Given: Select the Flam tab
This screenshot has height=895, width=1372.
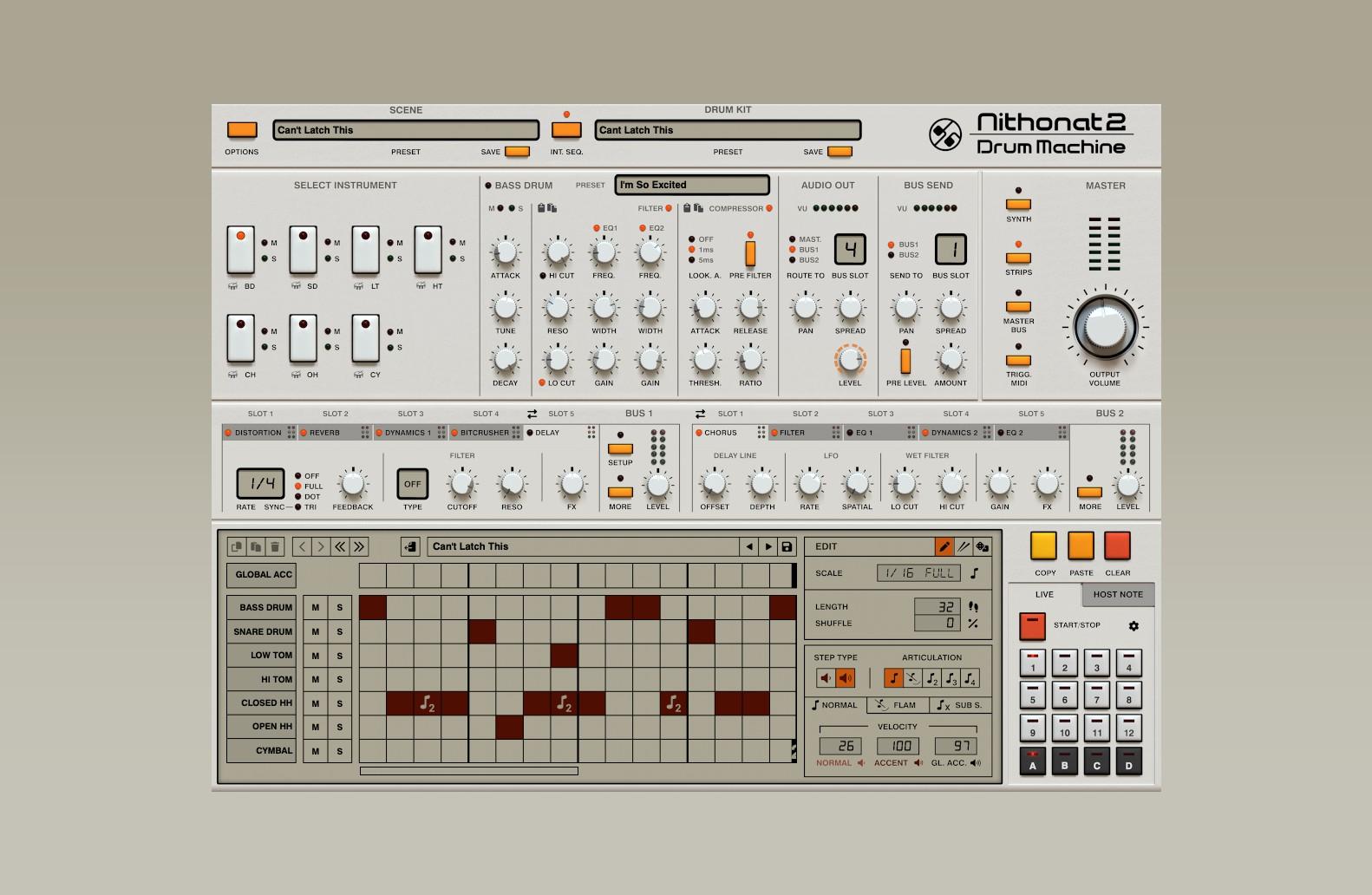Looking at the screenshot, I should [896, 705].
